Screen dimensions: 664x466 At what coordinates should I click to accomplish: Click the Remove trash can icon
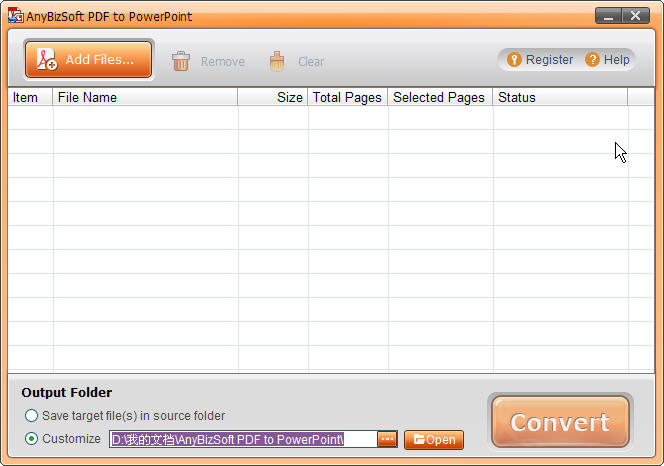click(x=181, y=61)
